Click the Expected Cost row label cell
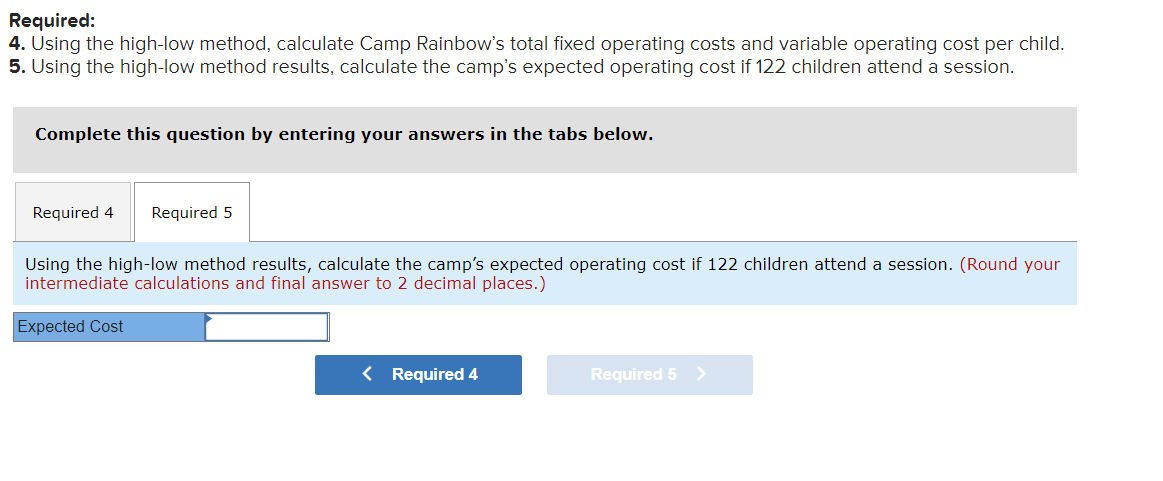Image resolution: width=1163 pixels, height=481 pixels. [x=109, y=327]
